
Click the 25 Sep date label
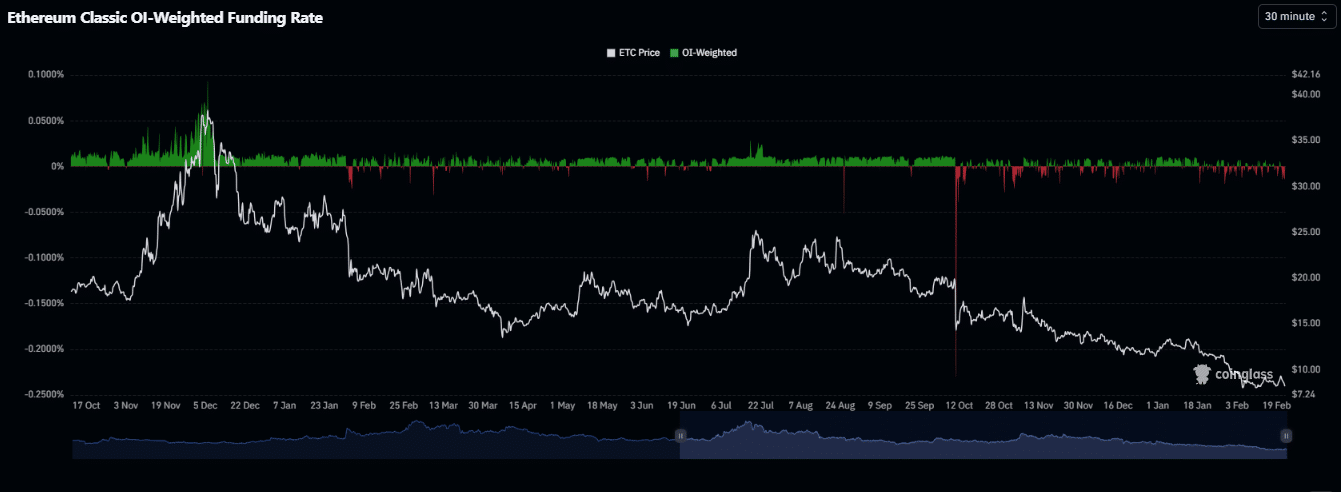(x=919, y=406)
